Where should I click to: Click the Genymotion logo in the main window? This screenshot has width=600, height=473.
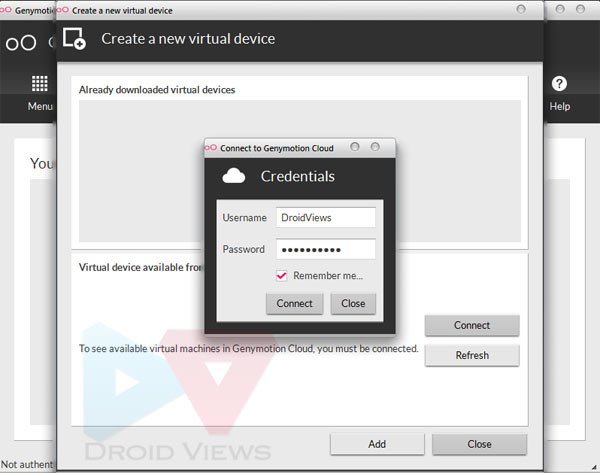pyautogui.click(x=21, y=42)
